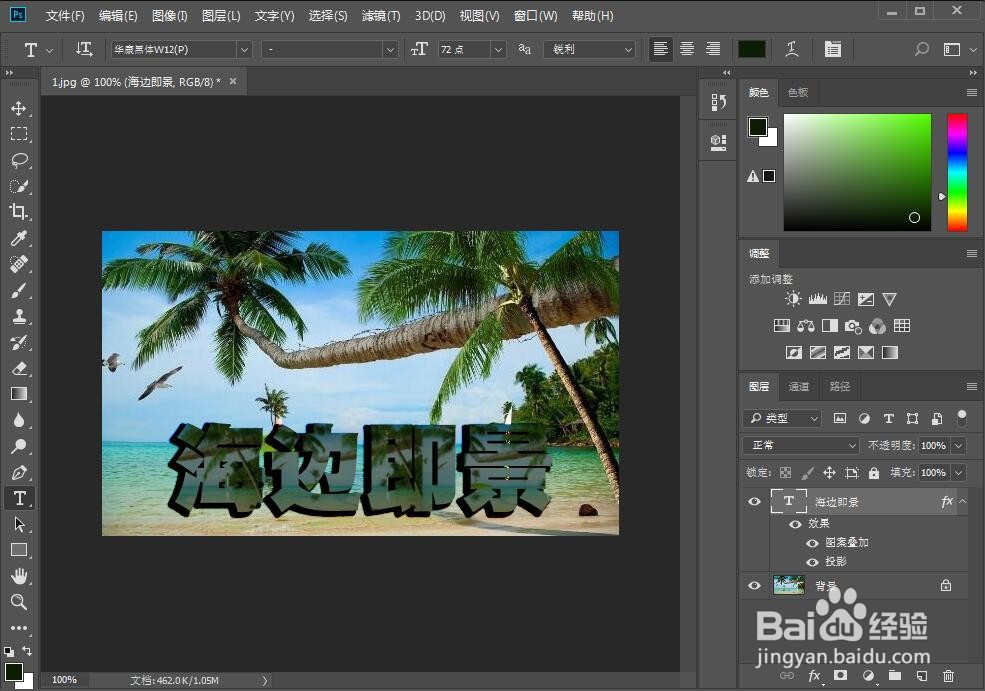Switch to the 通道 tab
The height and width of the screenshot is (691, 985).
point(798,386)
